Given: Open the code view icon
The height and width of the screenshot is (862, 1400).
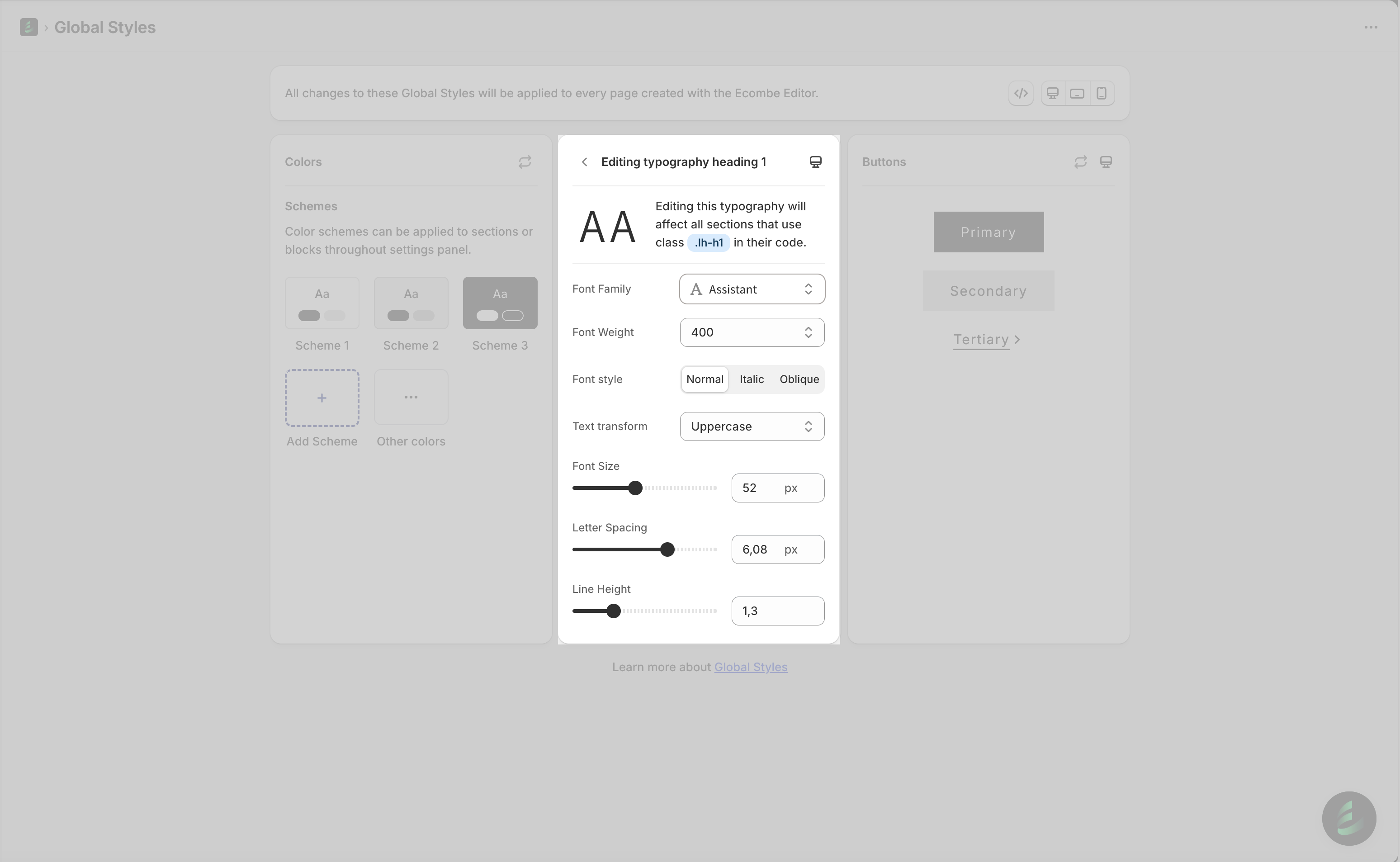Looking at the screenshot, I should (x=1020, y=93).
